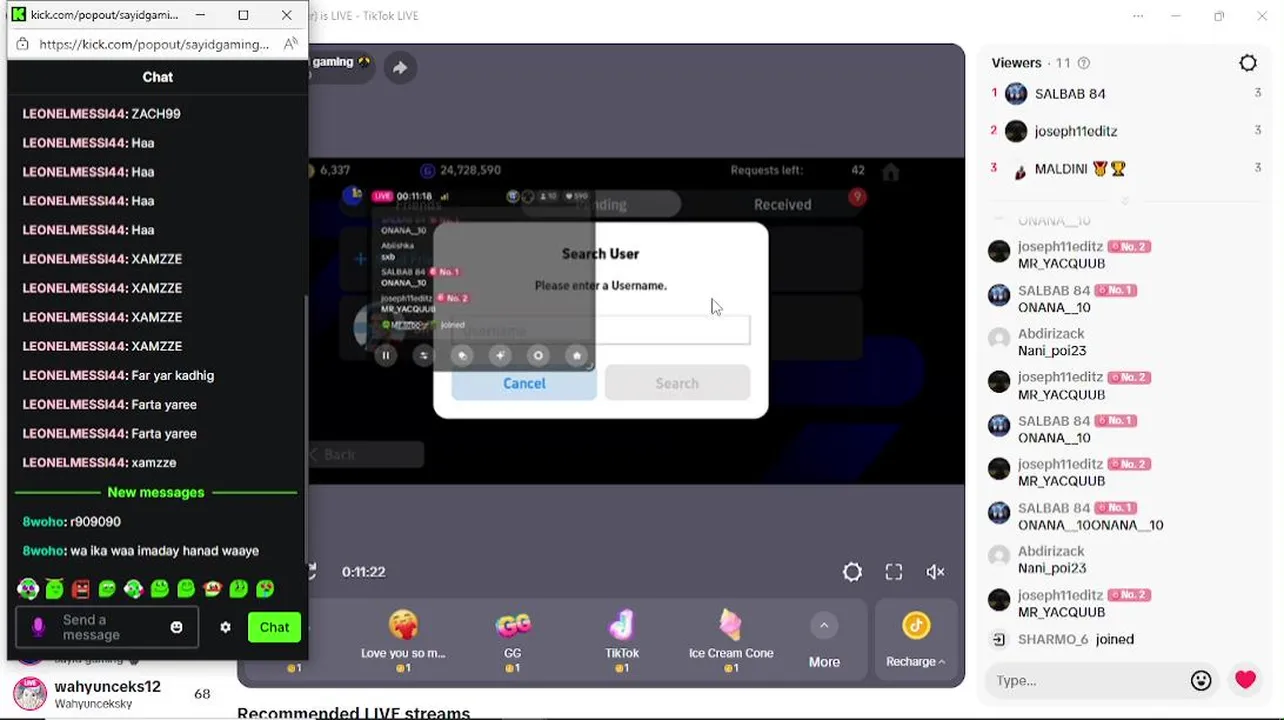
Task: Click the Kick chat settings gear
Action: click(225, 627)
